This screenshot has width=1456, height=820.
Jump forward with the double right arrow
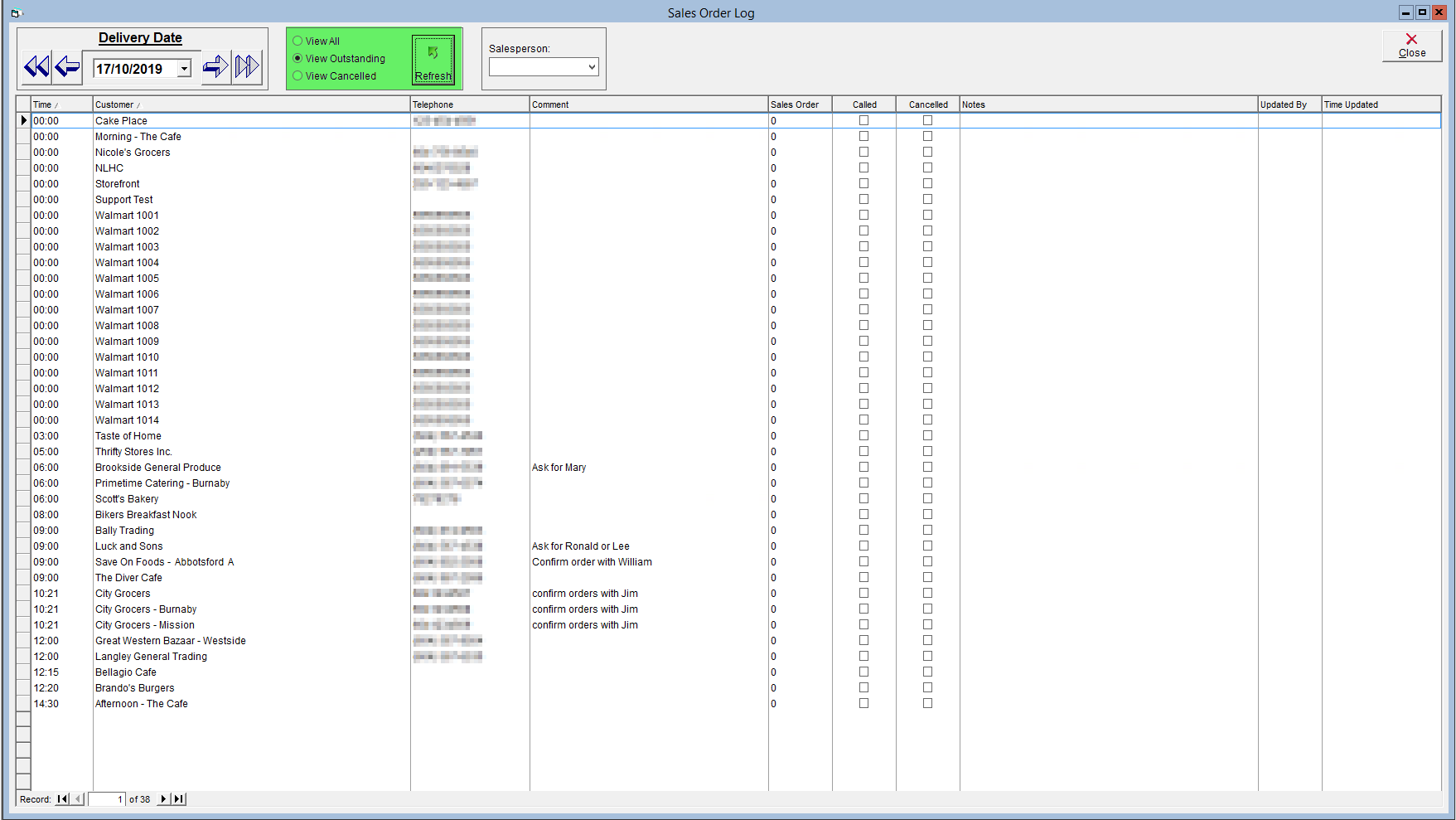(x=247, y=67)
